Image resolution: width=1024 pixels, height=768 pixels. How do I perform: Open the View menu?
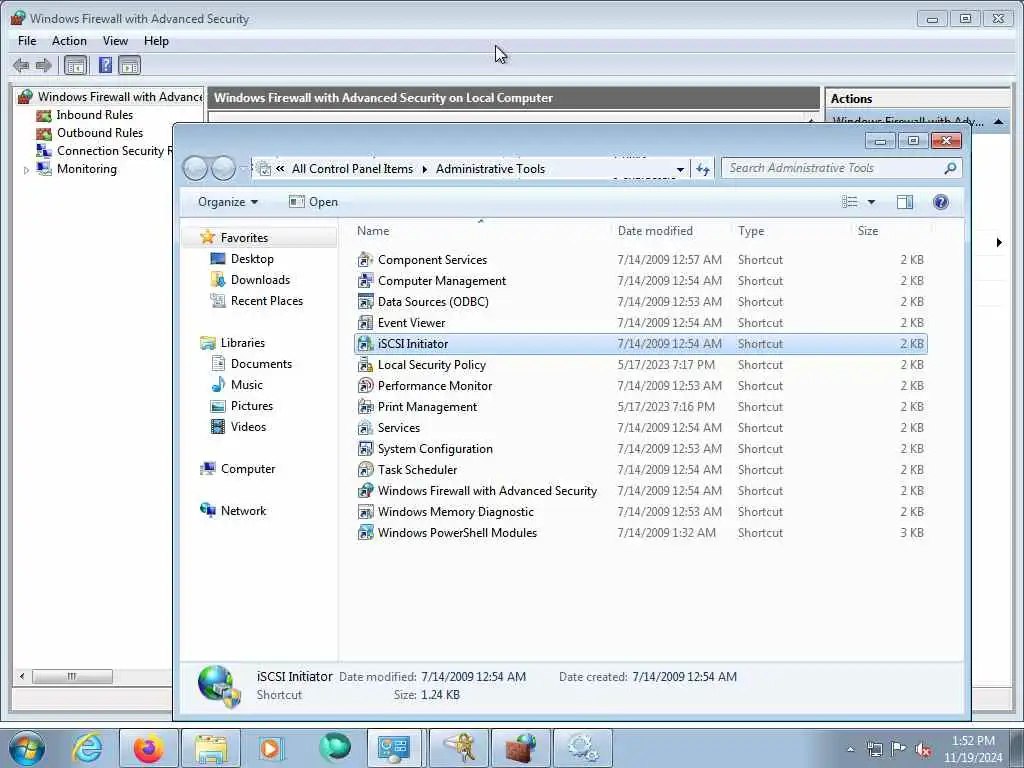(115, 40)
